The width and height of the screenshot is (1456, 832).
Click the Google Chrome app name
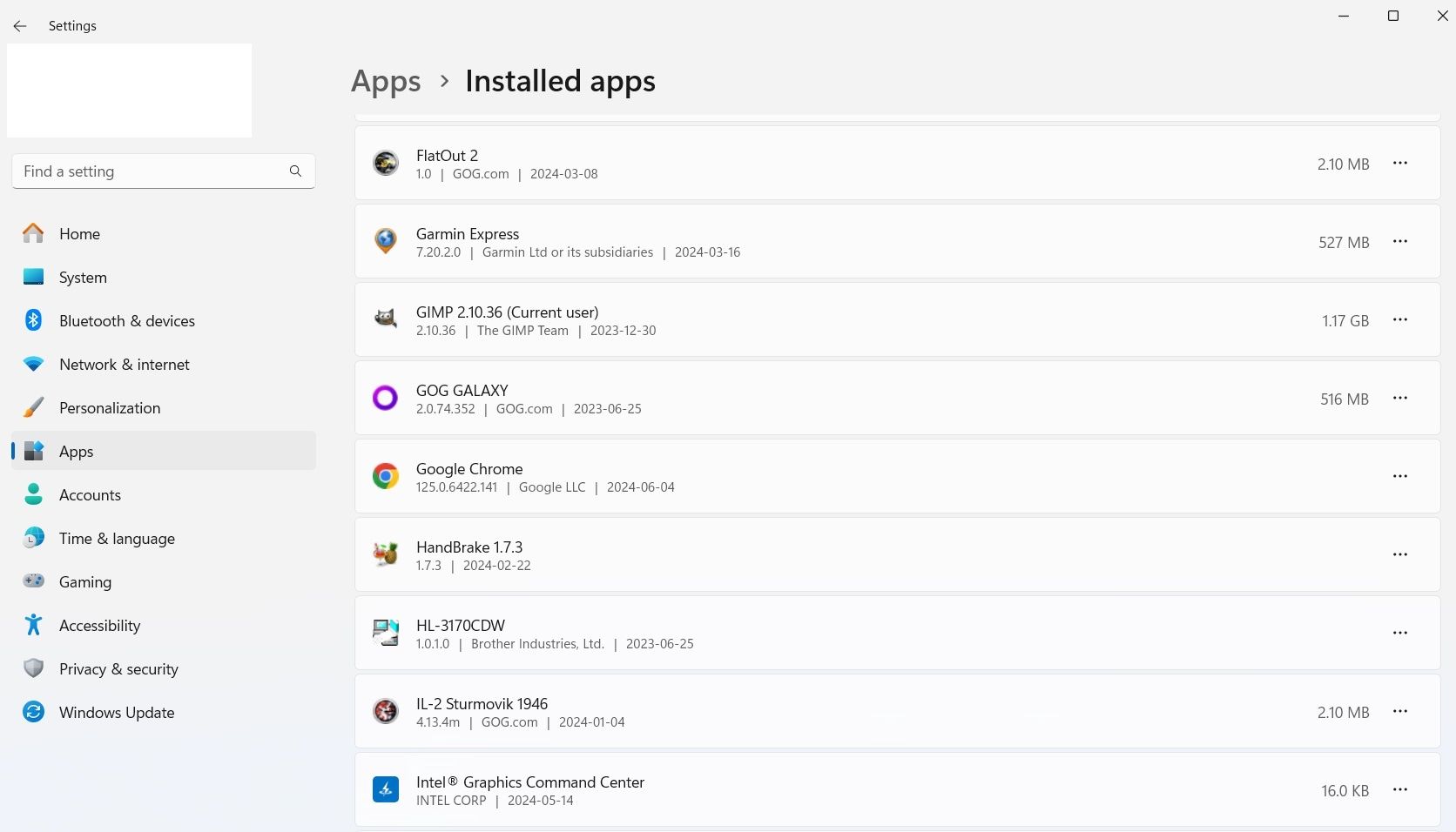(x=469, y=469)
